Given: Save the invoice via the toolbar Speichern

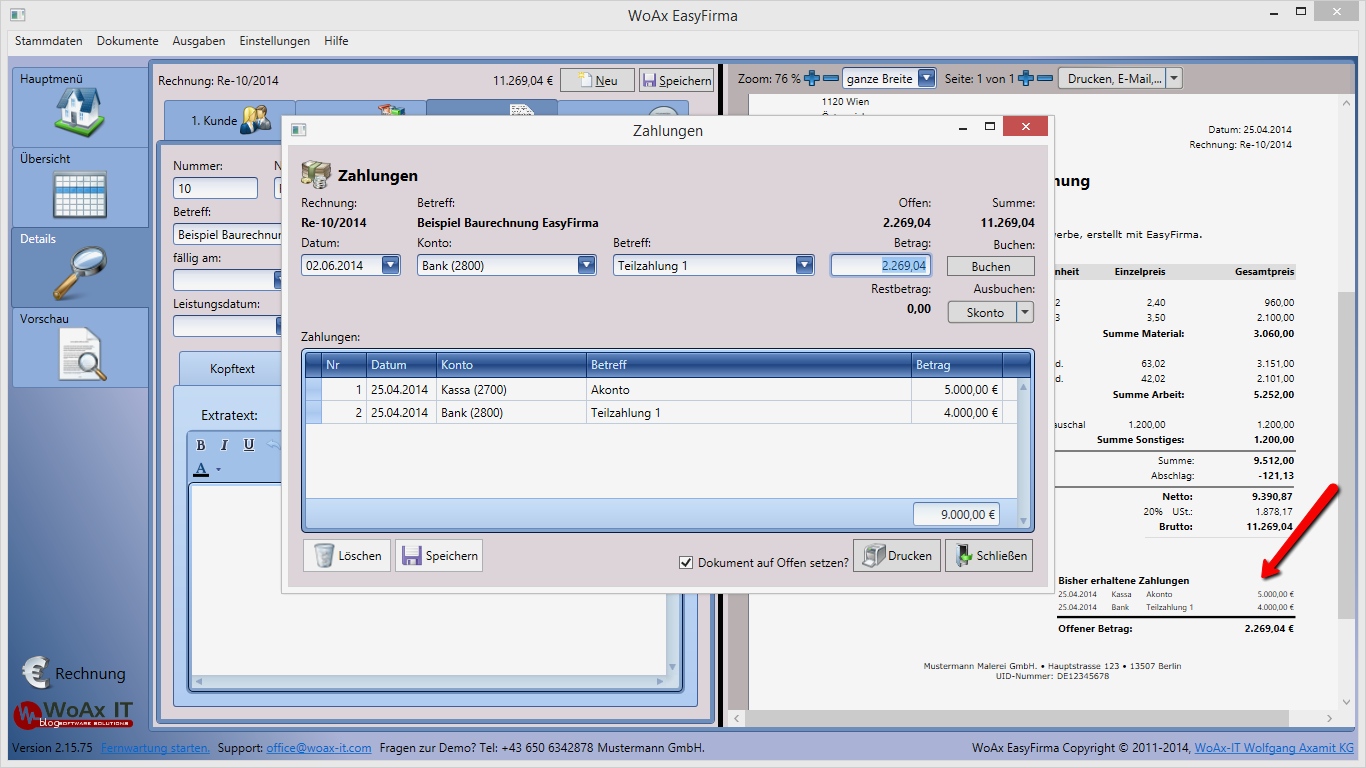Looking at the screenshot, I should point(676,81).
